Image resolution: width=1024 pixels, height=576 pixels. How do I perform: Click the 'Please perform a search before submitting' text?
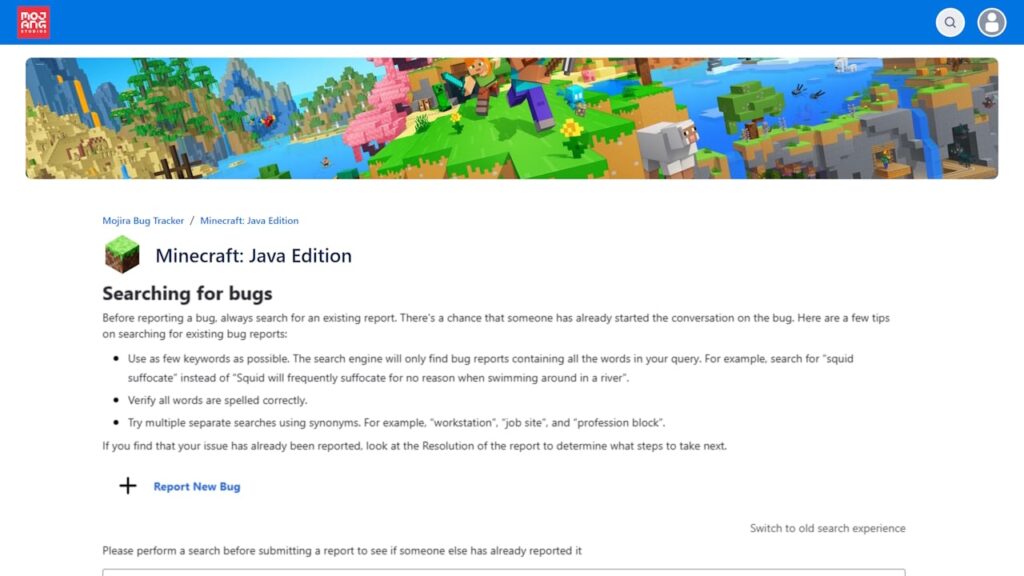[x=342, y=551]
